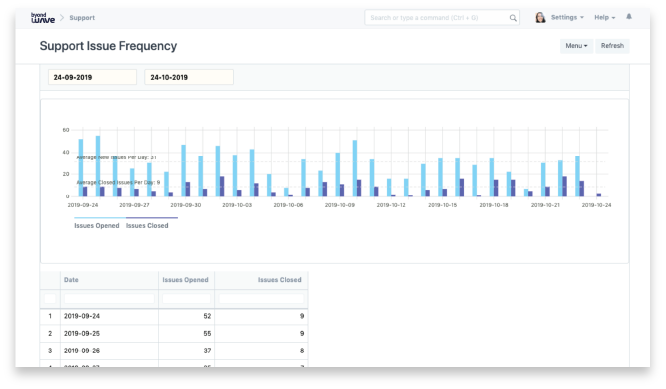666x389 pixels.
Task: Click the user avatar picture
Action: pos(540,17)
